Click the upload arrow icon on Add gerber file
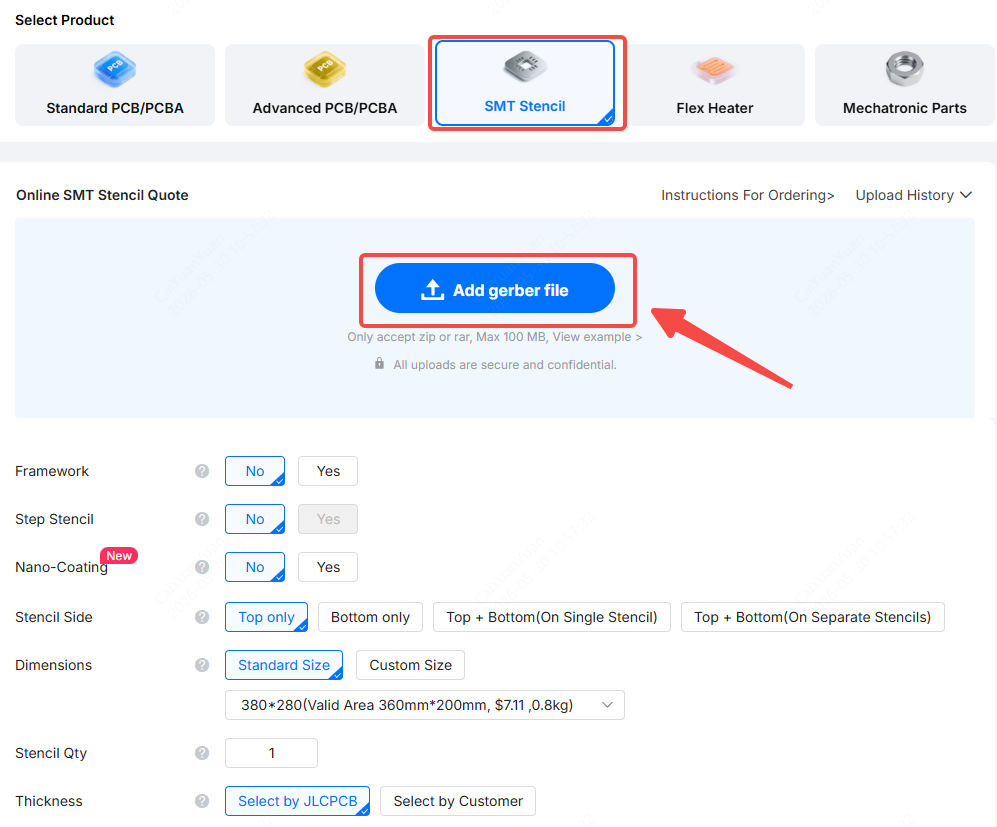This screenshot has width=997, height=827. [432, 289]
